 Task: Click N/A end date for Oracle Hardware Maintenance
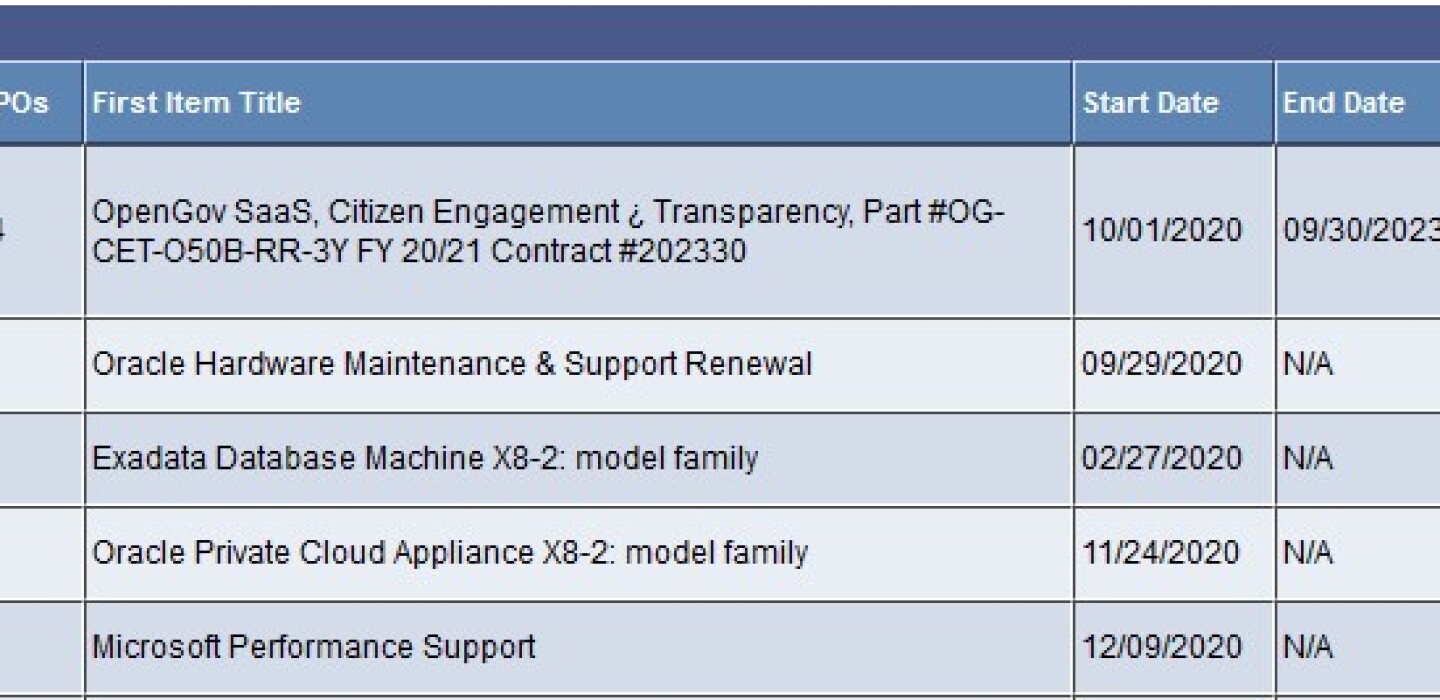(x=1308, y=364)
